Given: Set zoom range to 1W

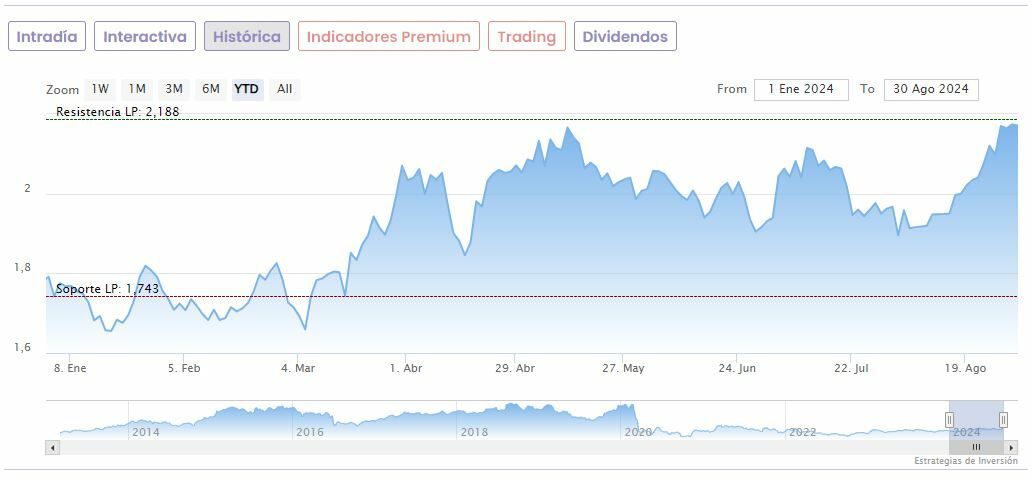Looking at the screenshot, I should click(x=101, y=89).
